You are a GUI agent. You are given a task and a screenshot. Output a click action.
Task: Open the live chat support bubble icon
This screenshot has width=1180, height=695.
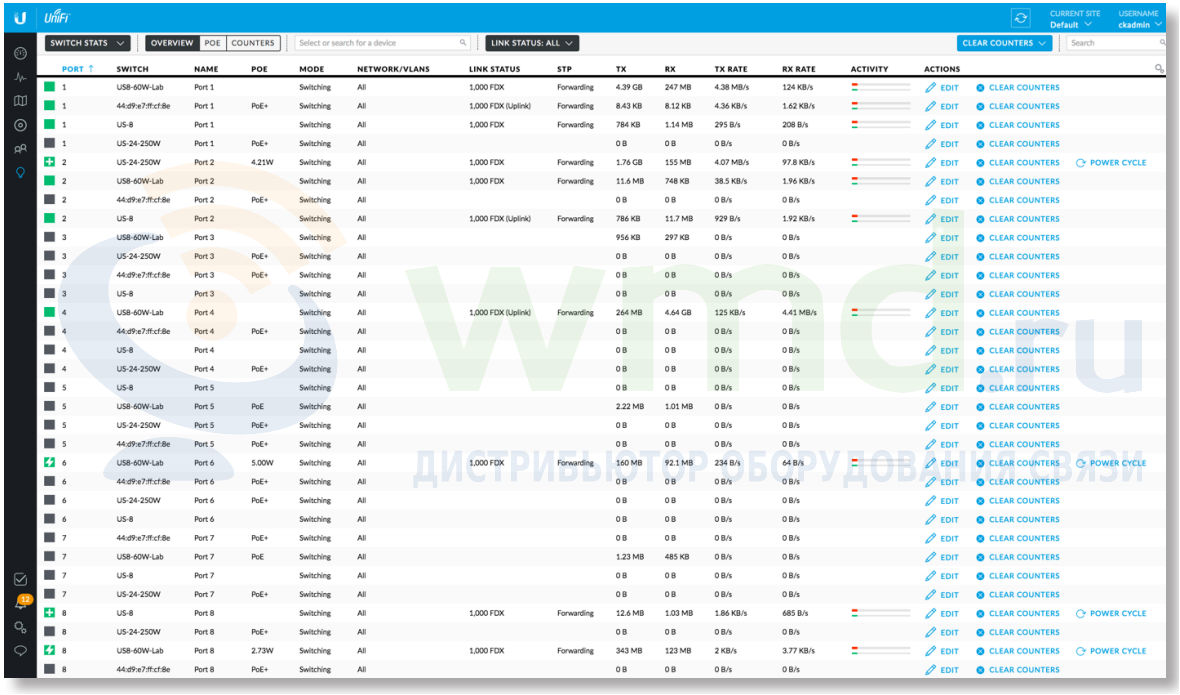point(20,651)
